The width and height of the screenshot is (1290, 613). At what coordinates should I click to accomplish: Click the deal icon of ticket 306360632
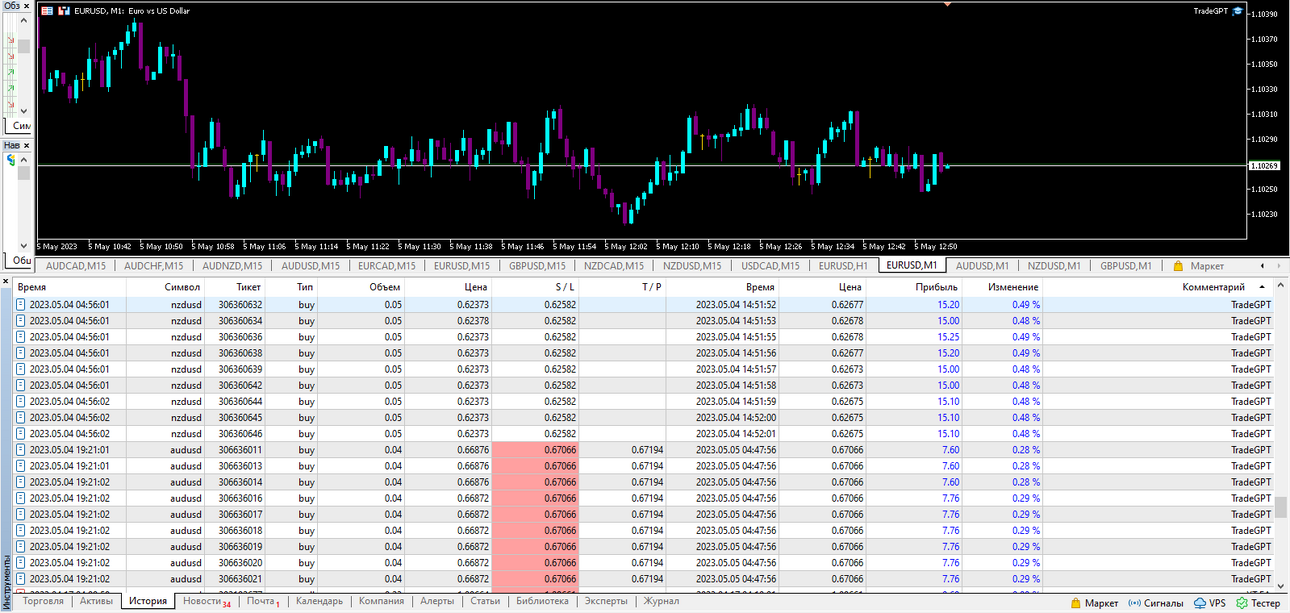pos(20,304)
